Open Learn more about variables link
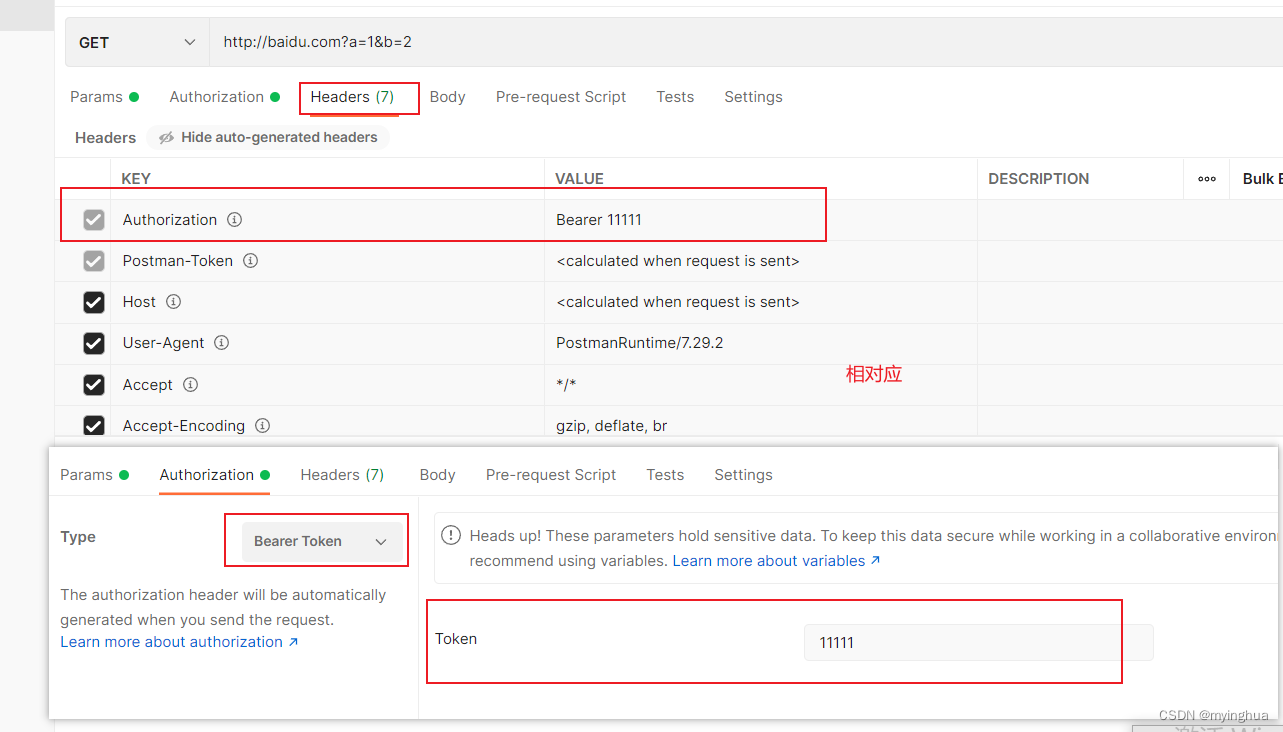 (776, 561)
